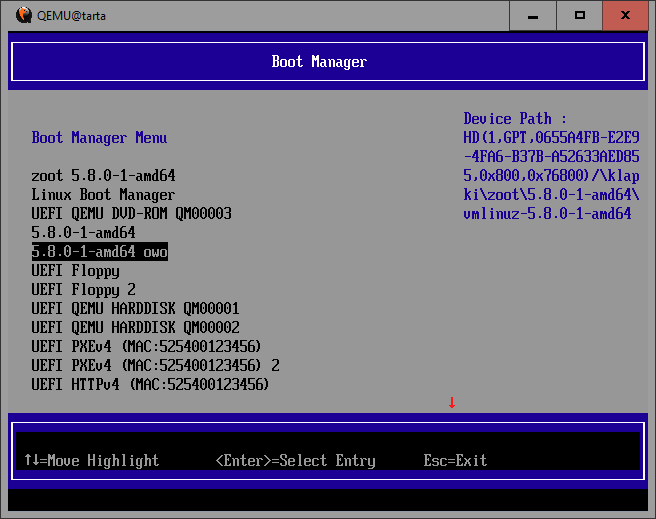This screenshot has width=656, height=519.
Task: Click highlighted 5.8.0-1-amd64 owo entry
Action: pyautogui.click(x=99, y=252)
